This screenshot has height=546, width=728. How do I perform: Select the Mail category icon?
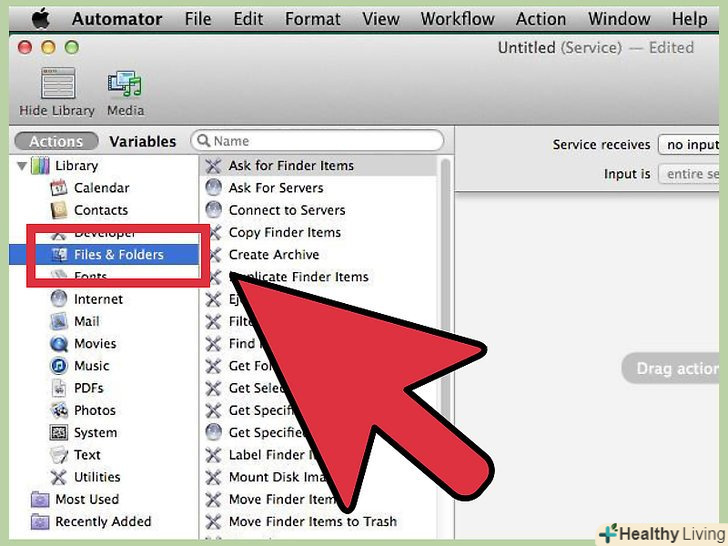[58, 321]
